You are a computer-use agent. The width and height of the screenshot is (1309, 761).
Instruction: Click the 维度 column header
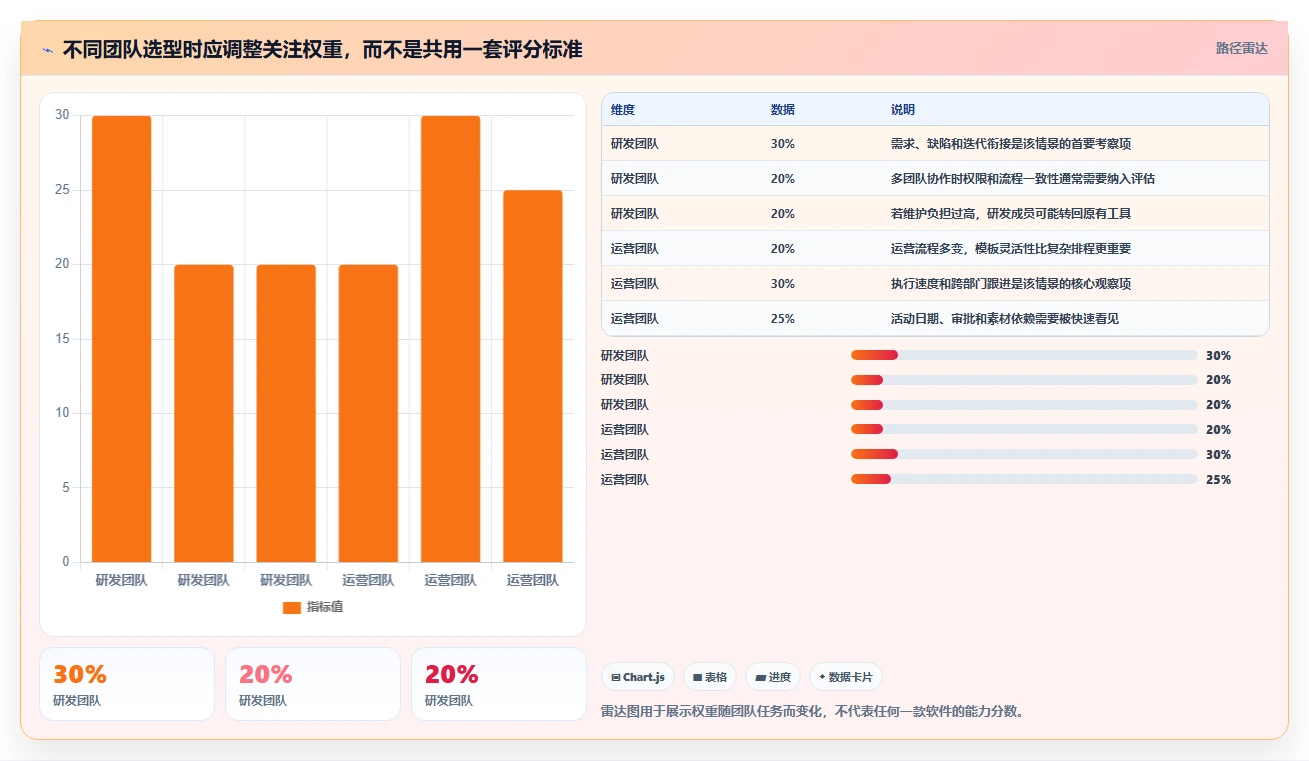pyautogui.click(x=623, y=110)
